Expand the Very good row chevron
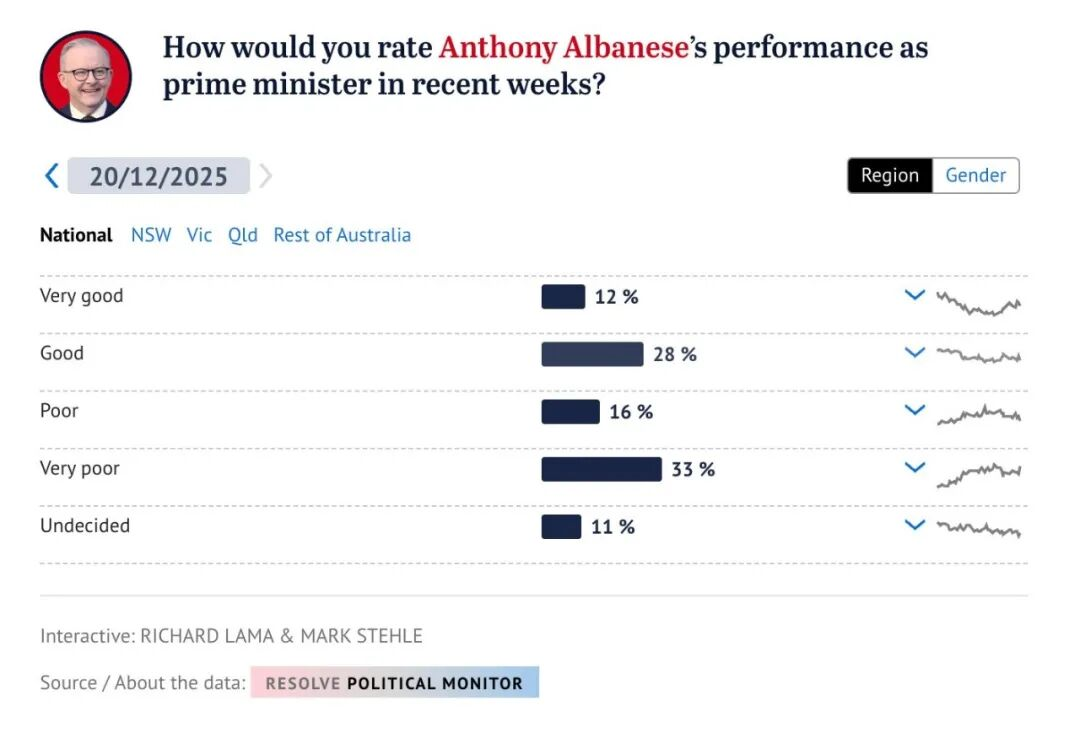 [x=914, y=295]
